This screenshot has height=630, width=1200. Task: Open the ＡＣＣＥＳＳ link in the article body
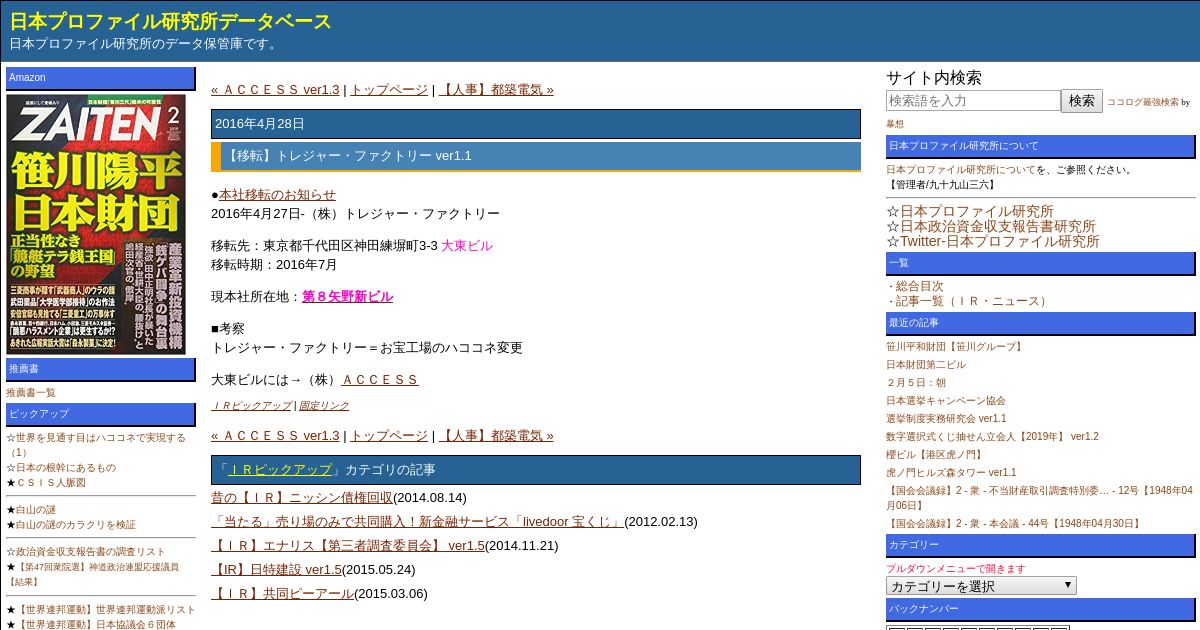click(380, 379)
